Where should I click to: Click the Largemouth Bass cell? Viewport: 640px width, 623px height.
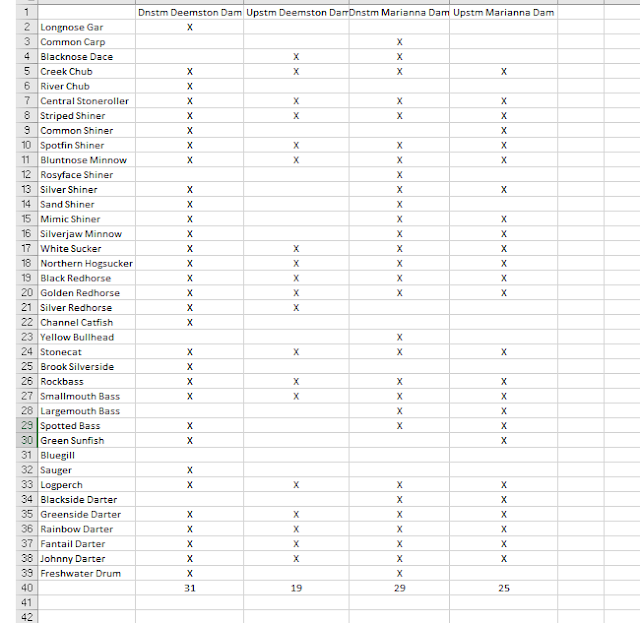tap(87, 411)
